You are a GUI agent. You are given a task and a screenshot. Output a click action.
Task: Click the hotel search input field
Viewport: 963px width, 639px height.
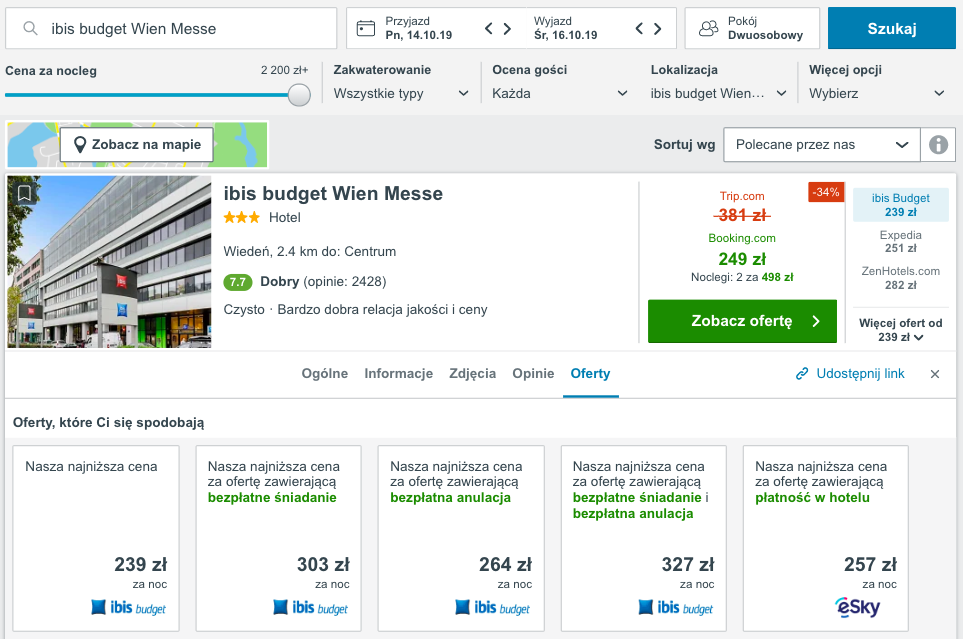coord(185,29)
